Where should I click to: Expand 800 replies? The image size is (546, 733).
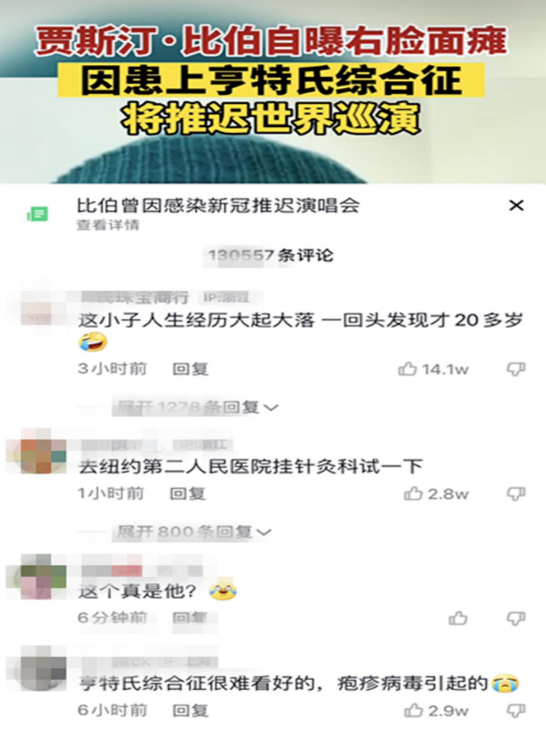194,532
